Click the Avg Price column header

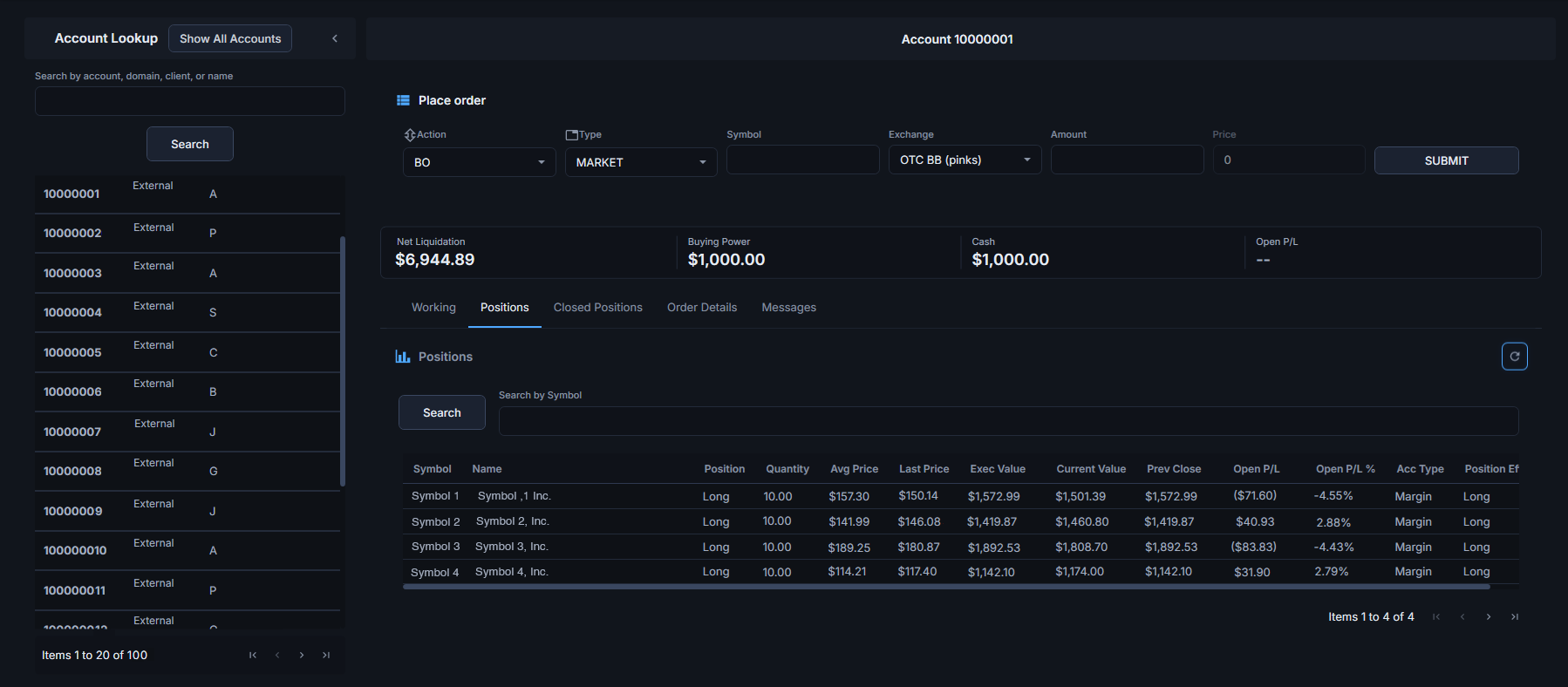coord(854,469)
